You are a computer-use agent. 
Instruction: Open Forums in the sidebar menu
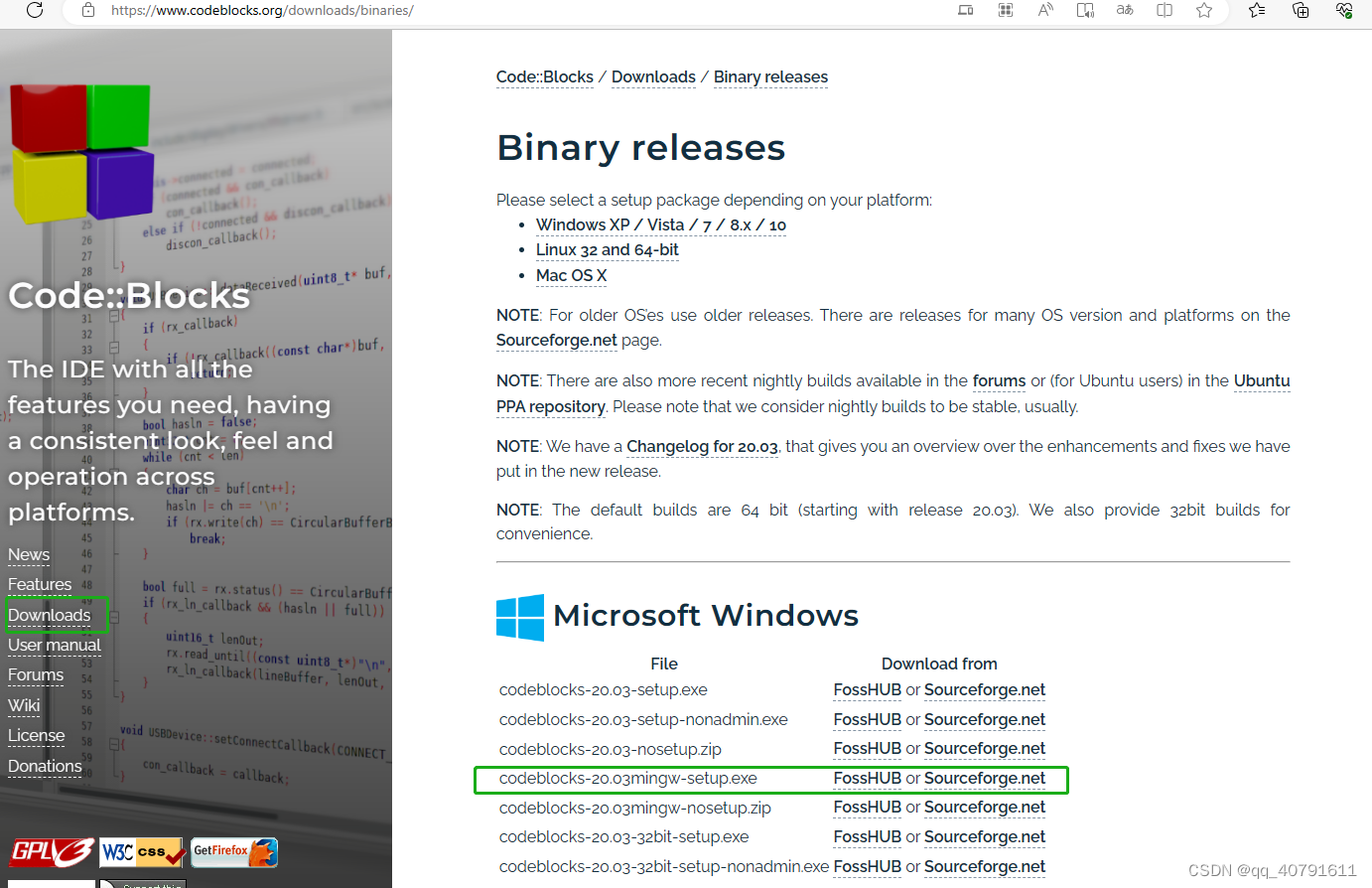(36, 674)
